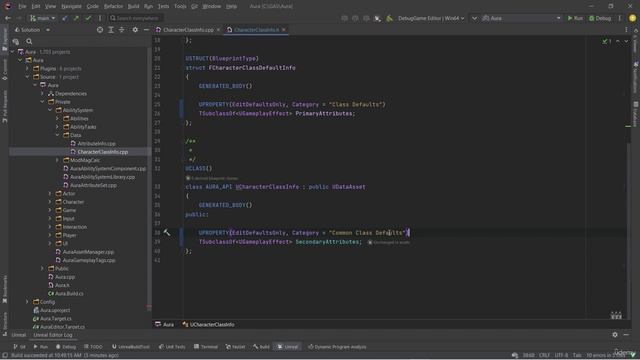This screenshot has width=640, height=360.
Task: Click the Debug button in toolbar
Action: point(600,18)
